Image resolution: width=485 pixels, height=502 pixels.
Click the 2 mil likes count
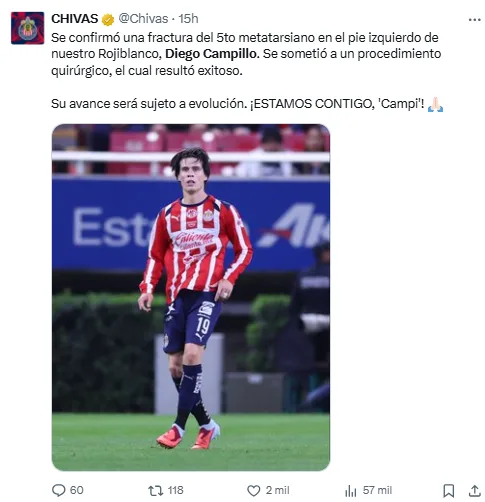[277, 490]
